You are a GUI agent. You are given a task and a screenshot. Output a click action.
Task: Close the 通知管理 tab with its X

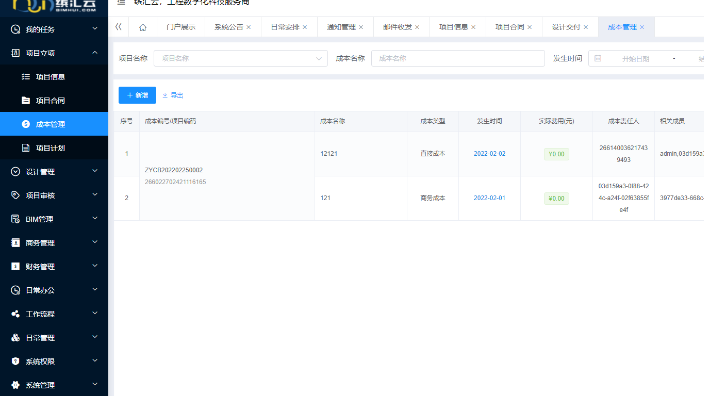361,27
